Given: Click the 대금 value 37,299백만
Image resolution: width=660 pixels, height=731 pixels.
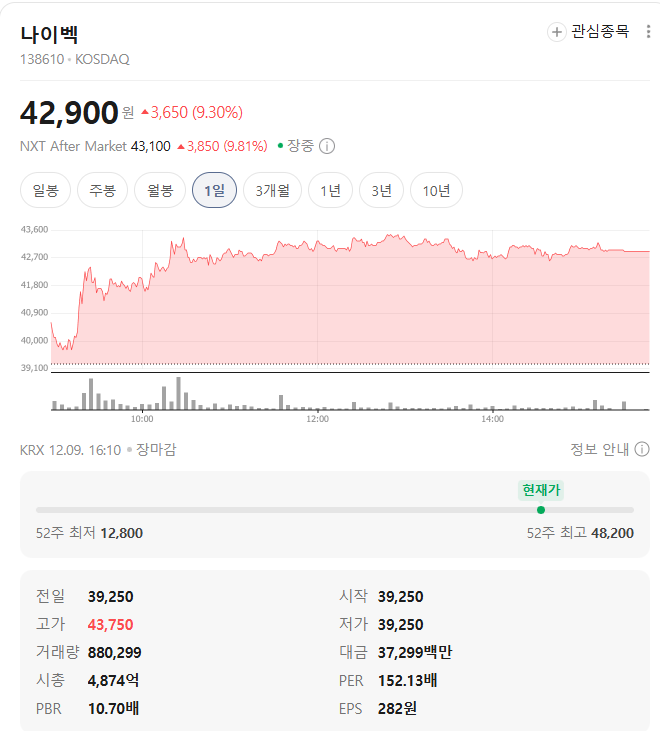Looking at the screenshot, I should [415, 653].
